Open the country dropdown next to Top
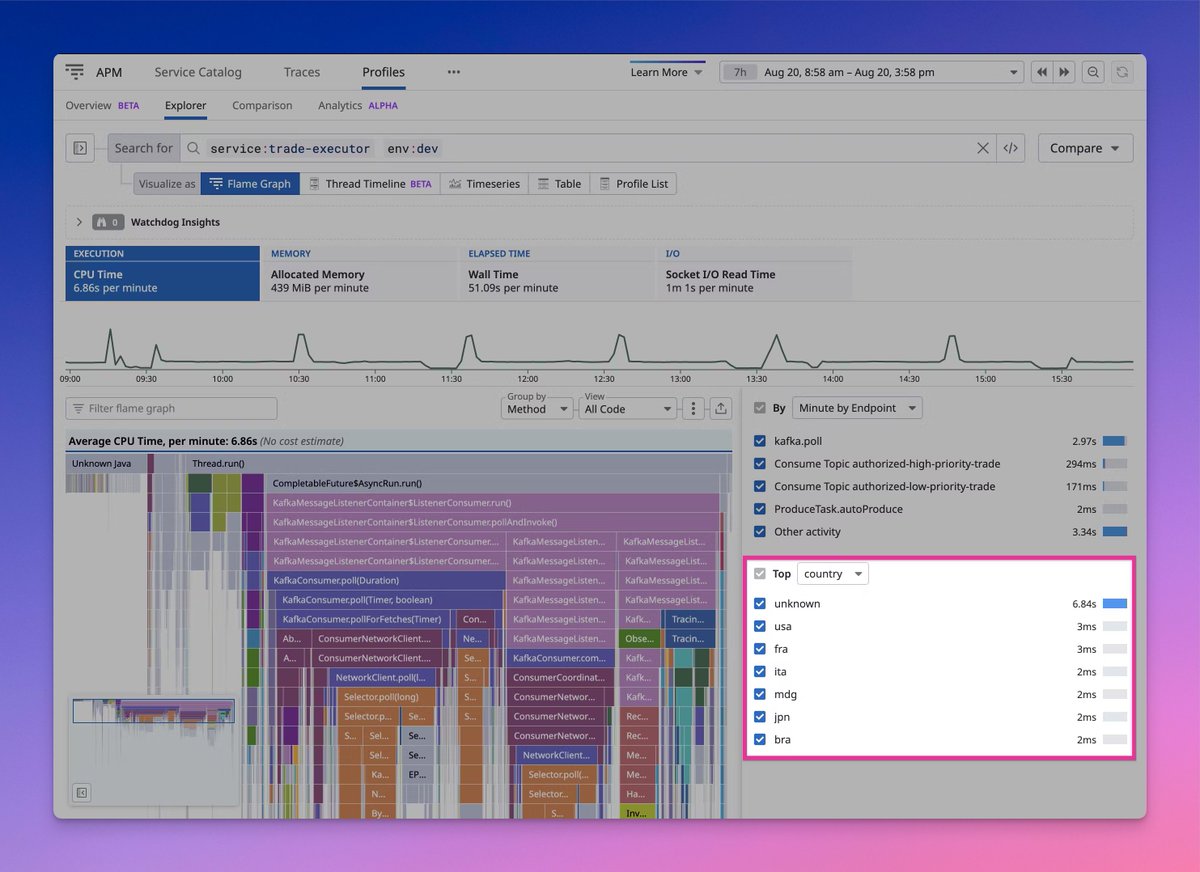The image size is (1200, 872). pyautogui.click(x=833, y=573)
